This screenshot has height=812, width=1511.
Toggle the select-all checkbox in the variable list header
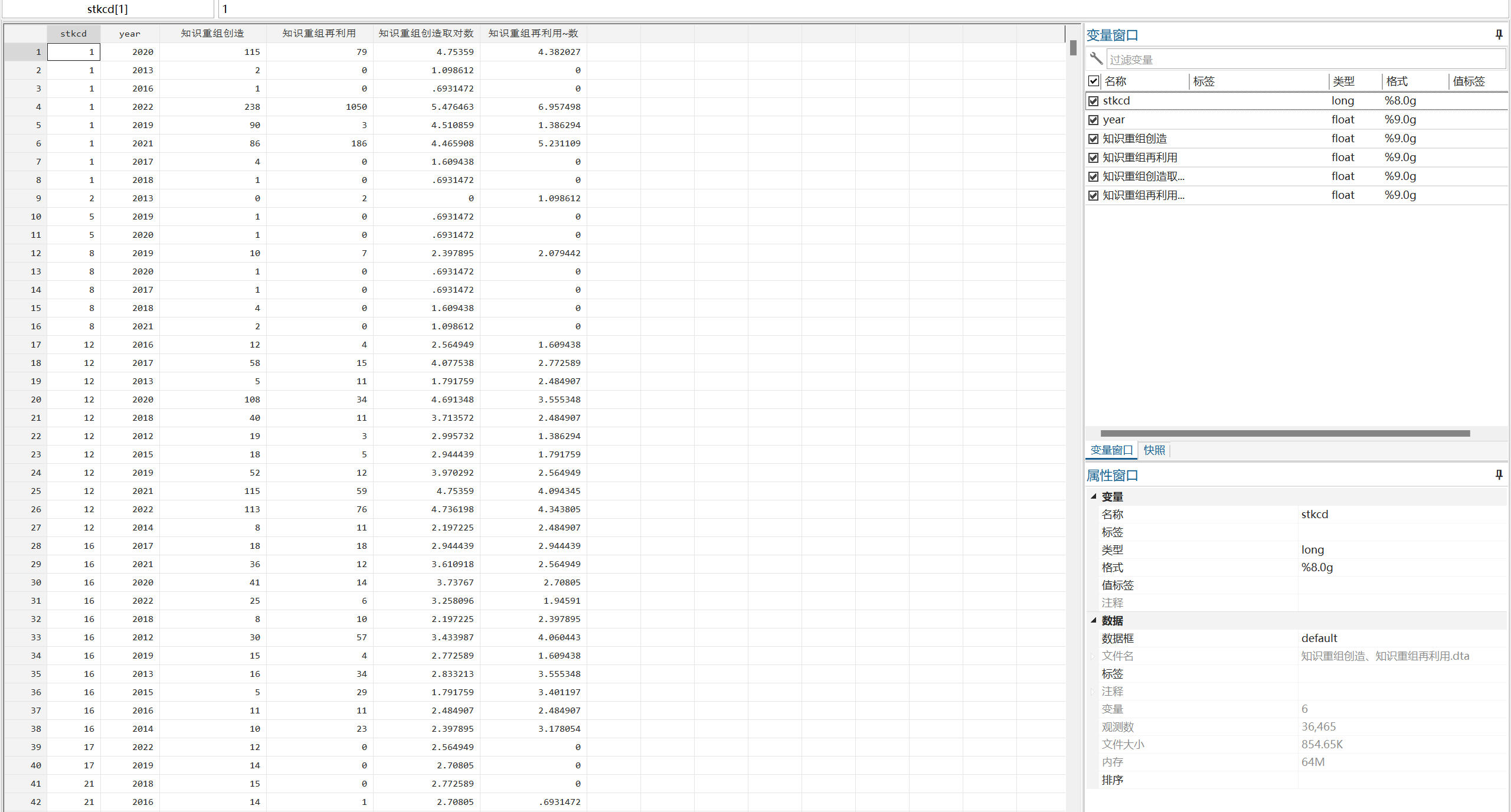pyautogui.click(x=1093, y=81)
